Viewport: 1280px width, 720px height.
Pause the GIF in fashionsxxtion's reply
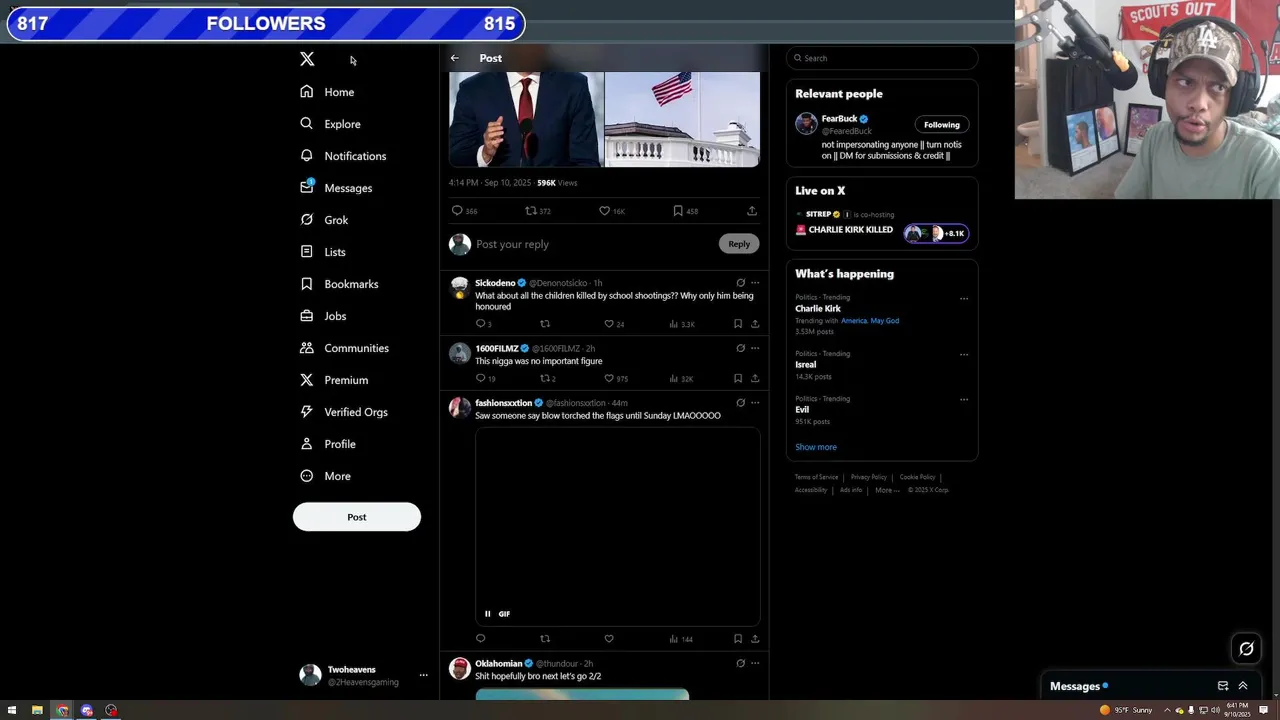click(488, 614)
